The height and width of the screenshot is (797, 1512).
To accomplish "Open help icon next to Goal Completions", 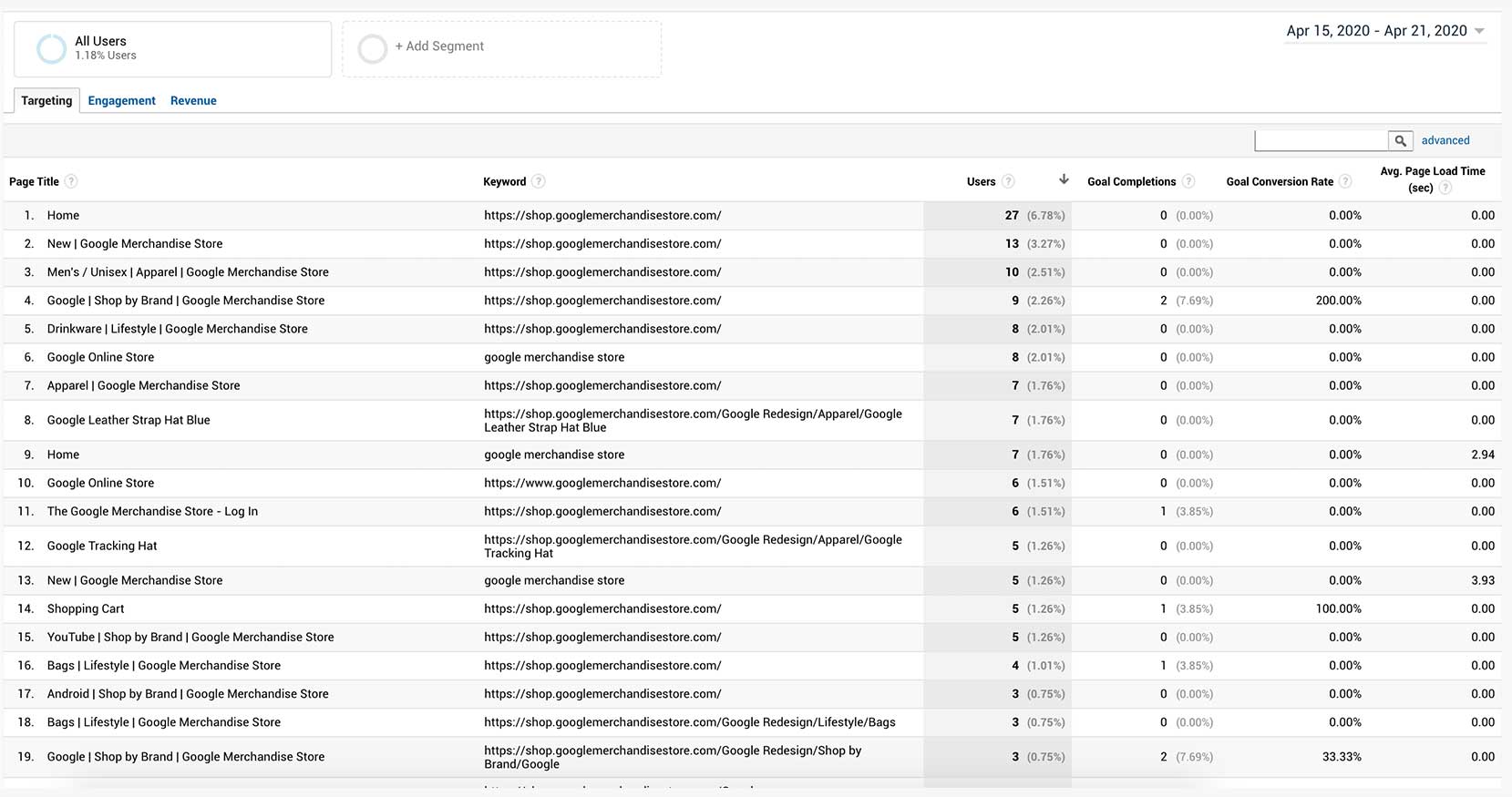I will tap(1188, 181).
